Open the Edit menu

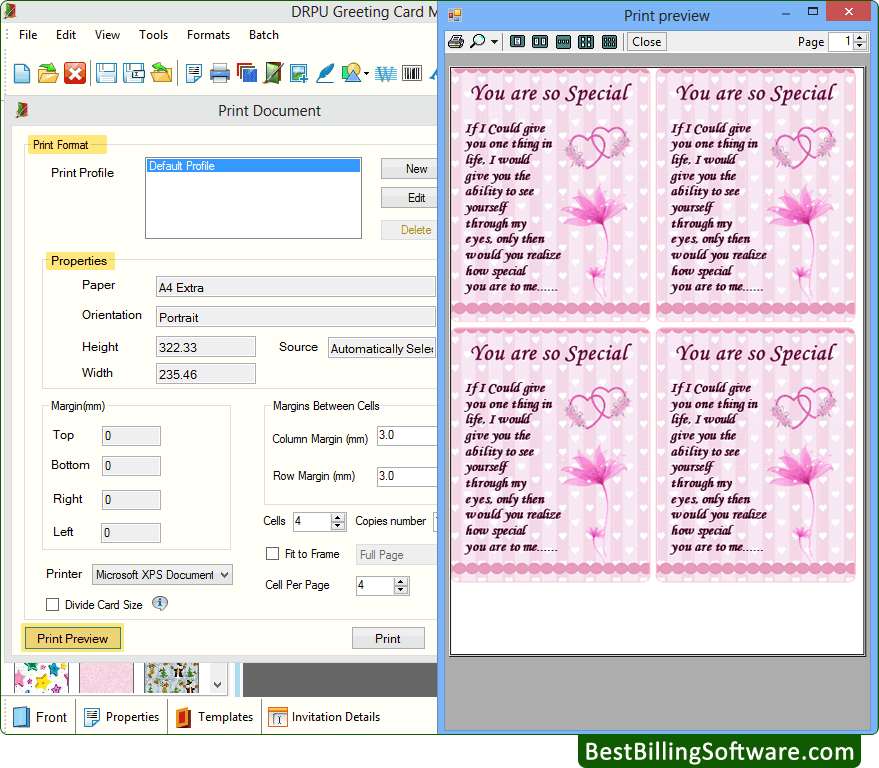click(x=66, y=35)
